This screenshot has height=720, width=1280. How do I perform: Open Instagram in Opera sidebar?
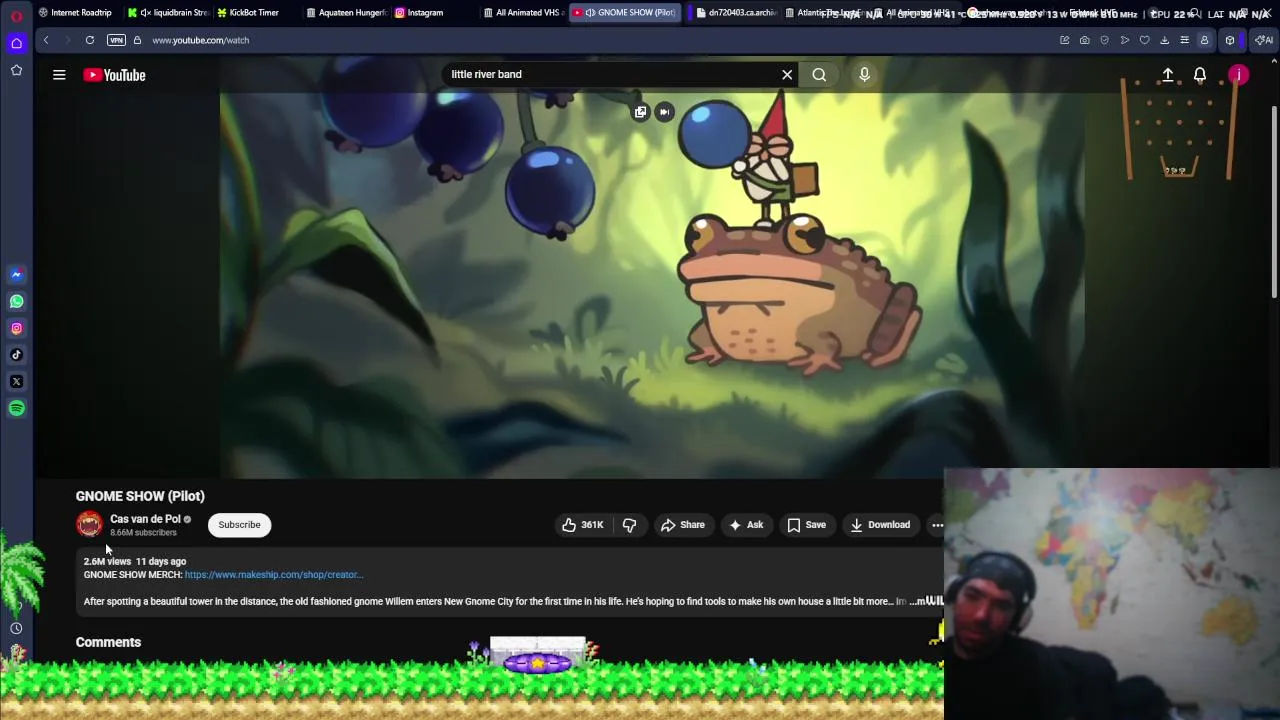16,328
